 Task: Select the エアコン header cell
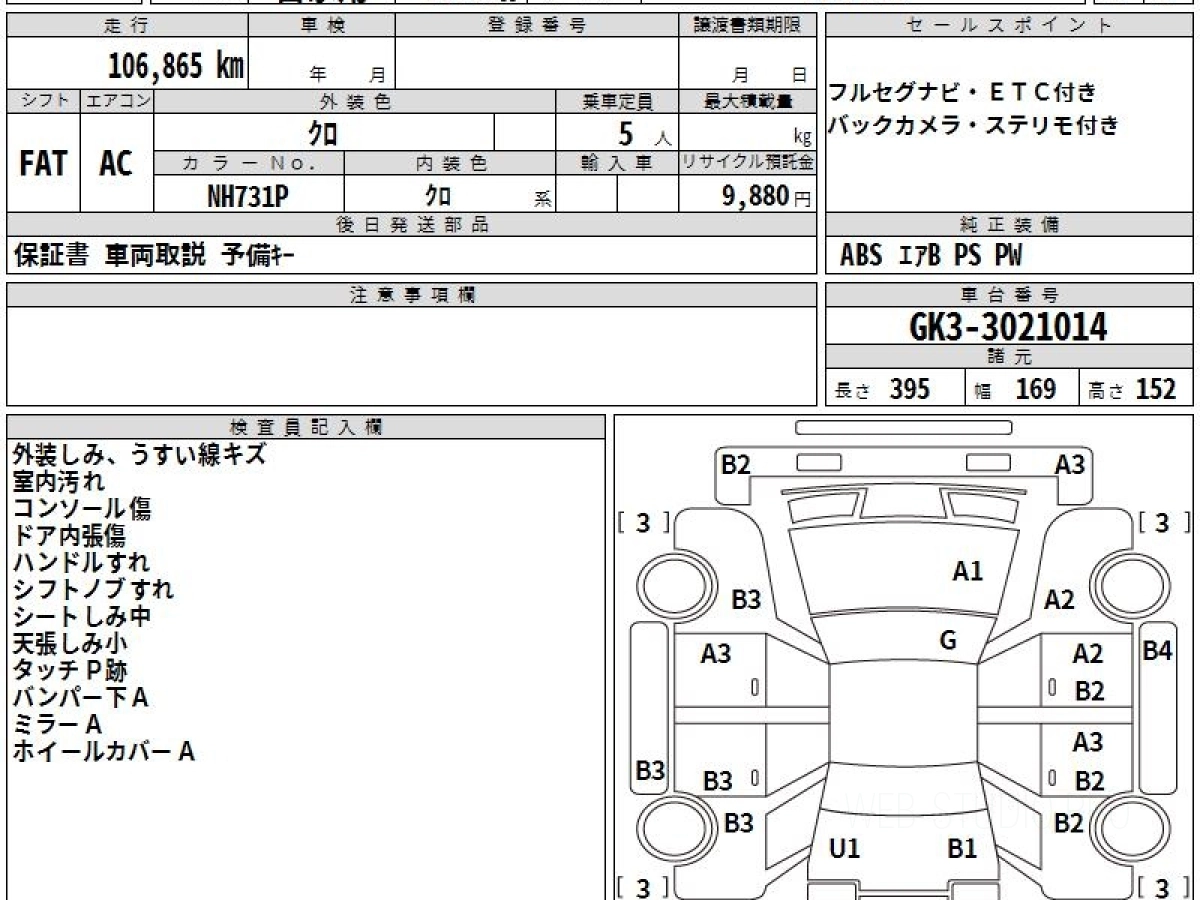[118, 101]
